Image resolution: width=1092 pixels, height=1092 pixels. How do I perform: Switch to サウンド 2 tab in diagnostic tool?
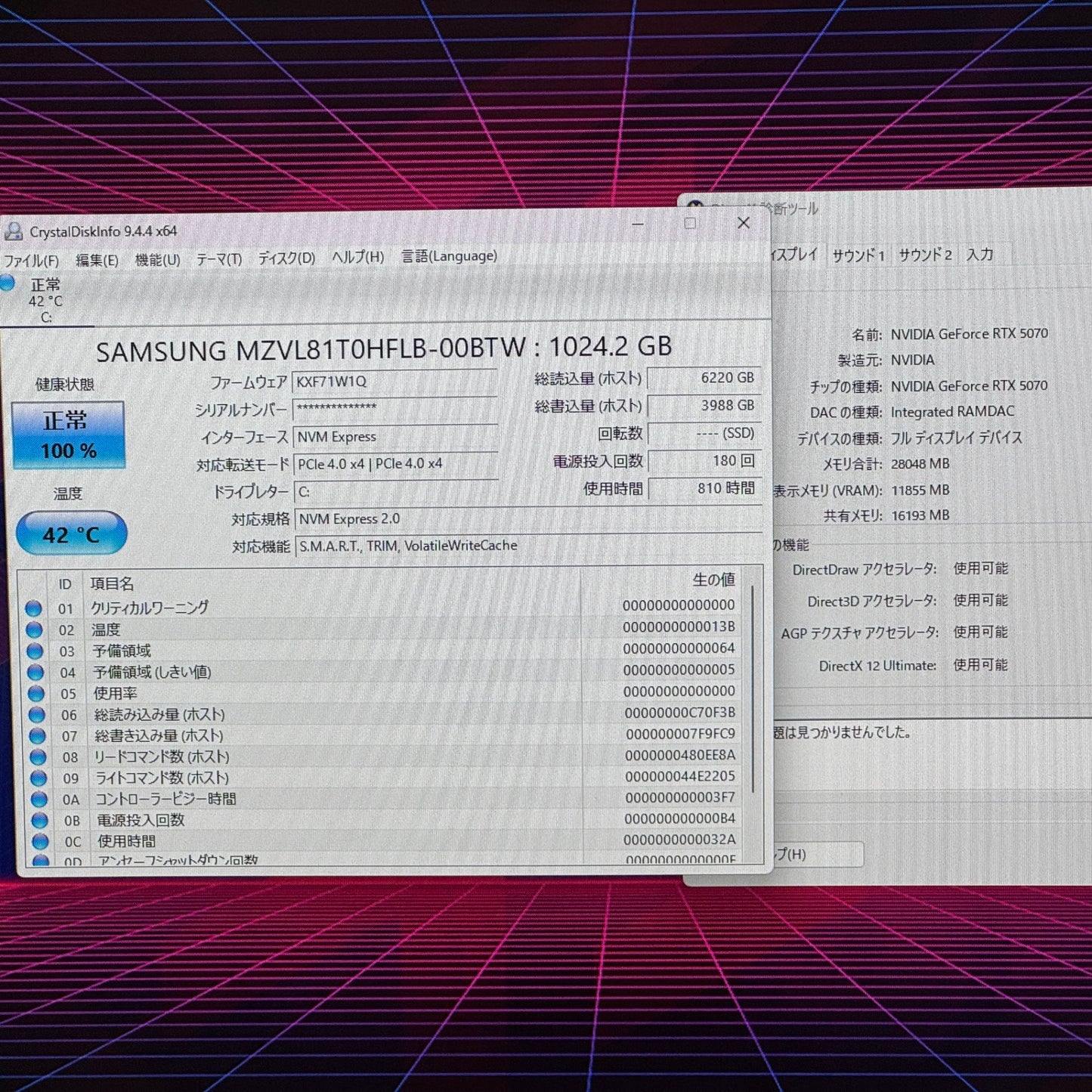point(925,255)
